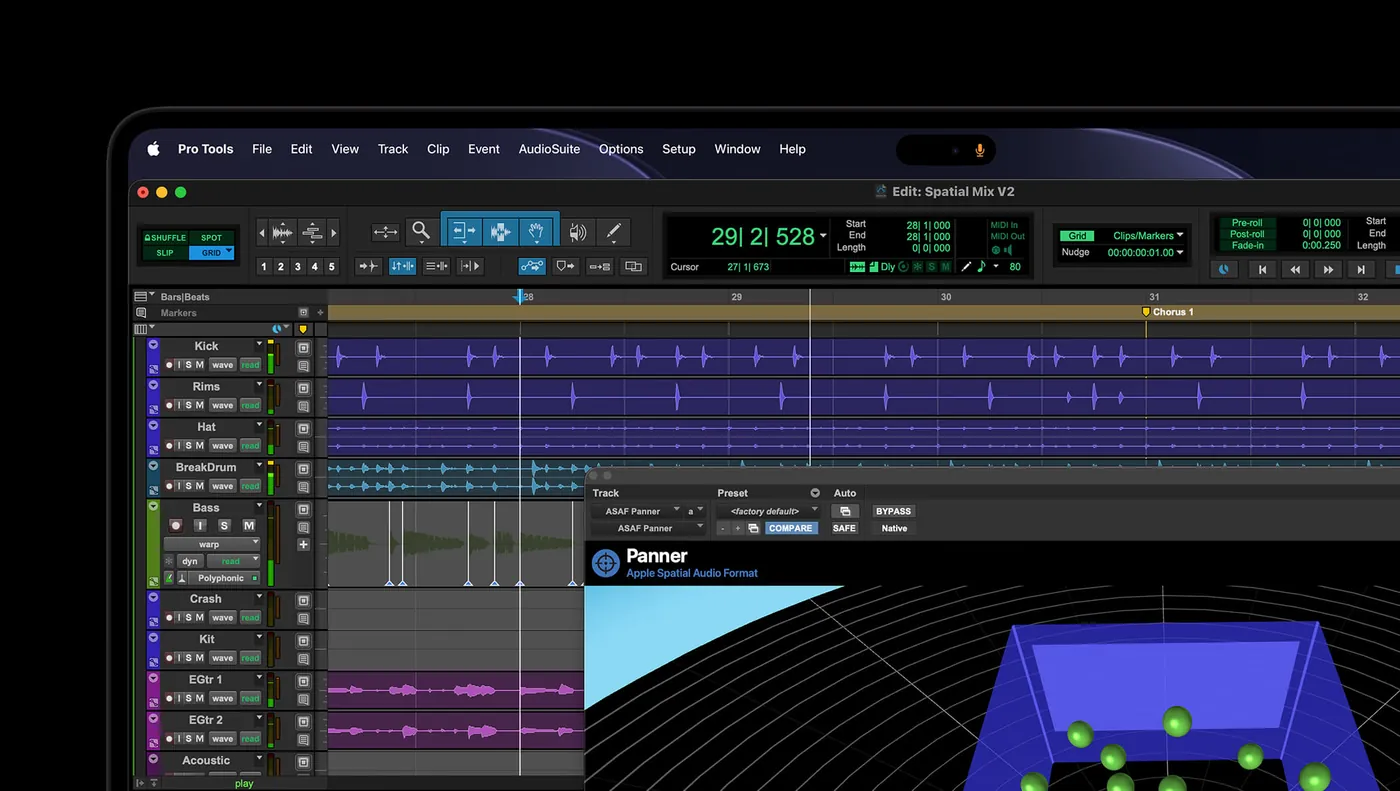
Task: Click the MIDI vertical zoom button
Action: pyautogui.click(x=312, y=233)
